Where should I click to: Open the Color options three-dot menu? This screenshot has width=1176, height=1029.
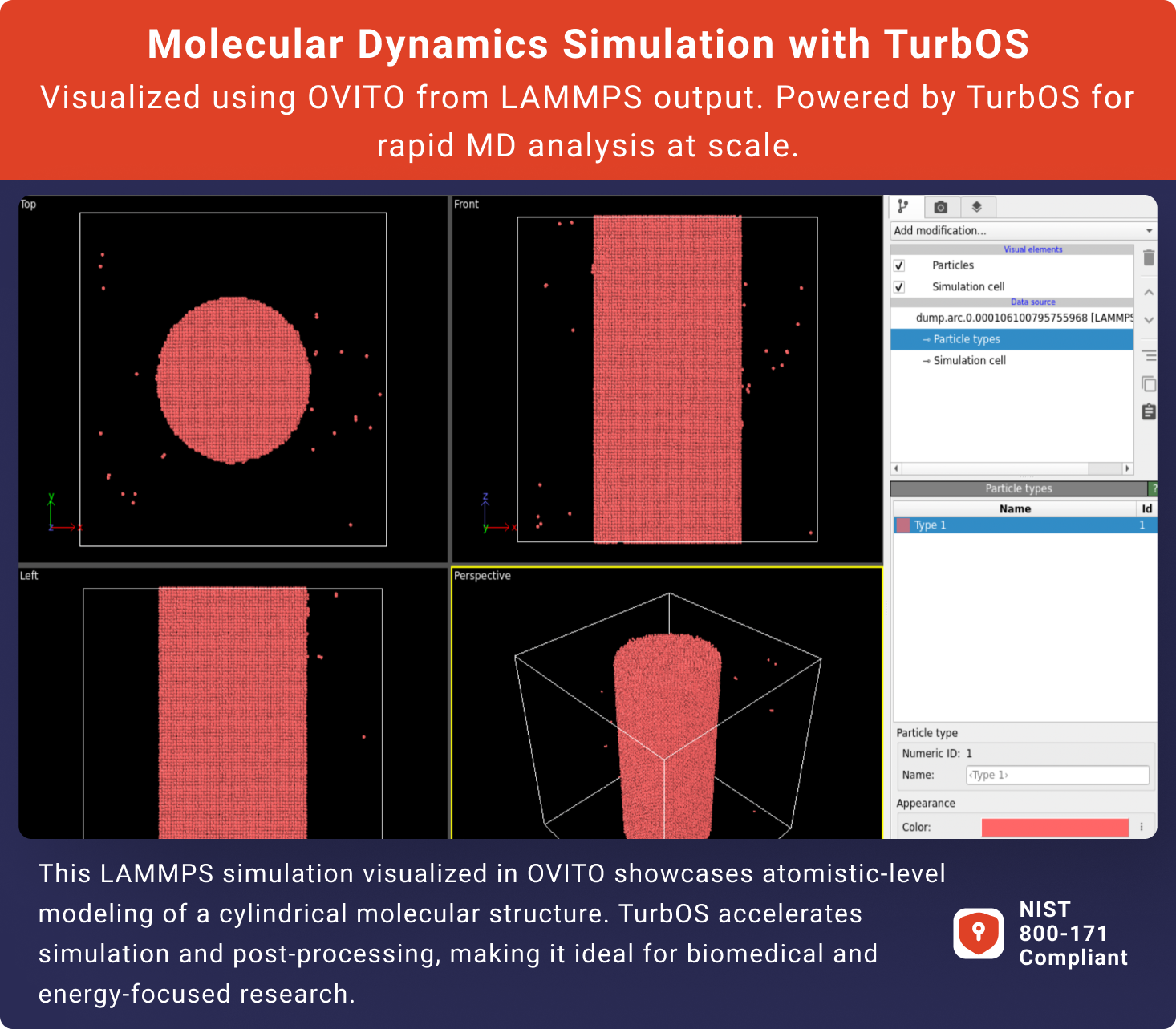coord(1142,827)
